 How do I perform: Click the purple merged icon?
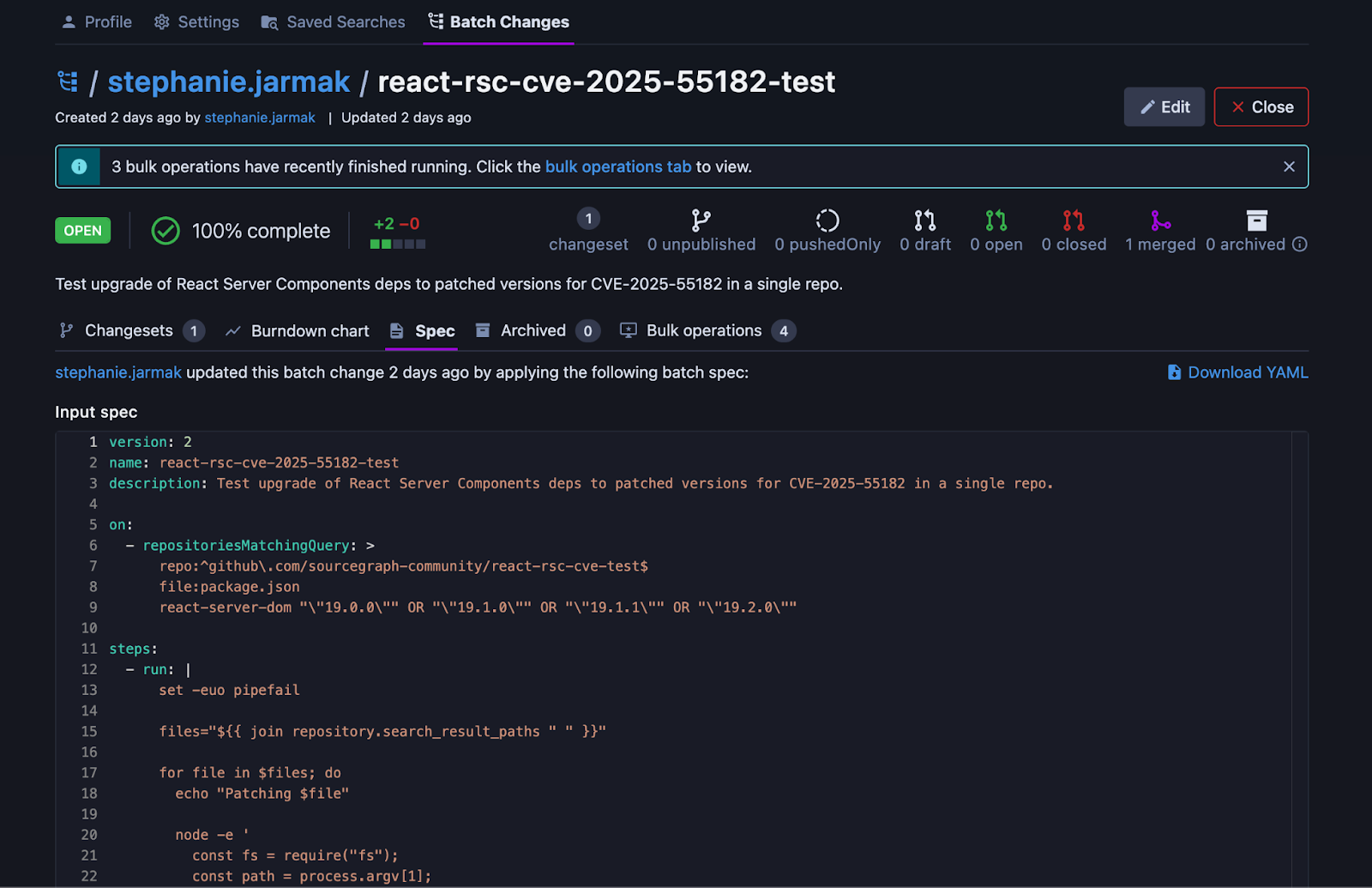tap(1160, 220)
